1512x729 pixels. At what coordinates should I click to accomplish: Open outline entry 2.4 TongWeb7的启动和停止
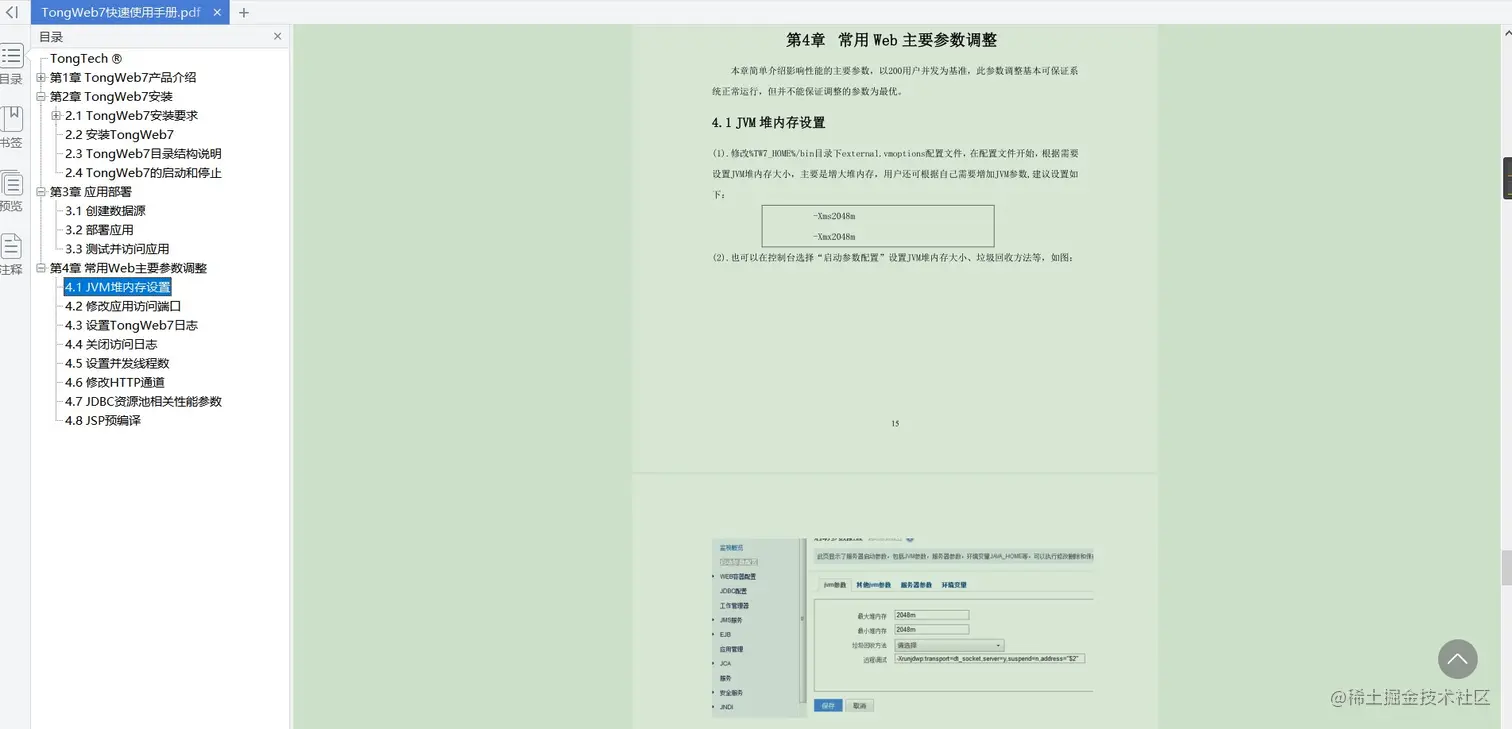point(143,172)
